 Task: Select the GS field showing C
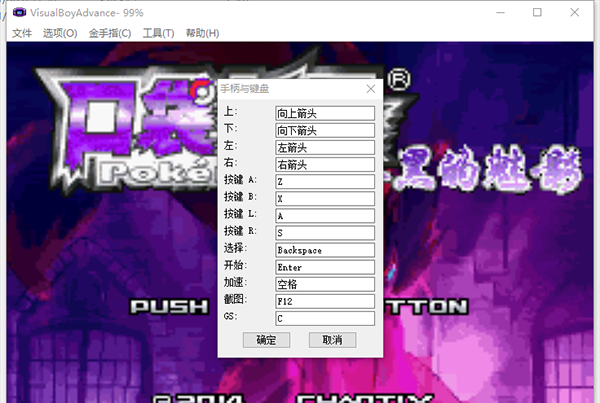coord(325,318)
